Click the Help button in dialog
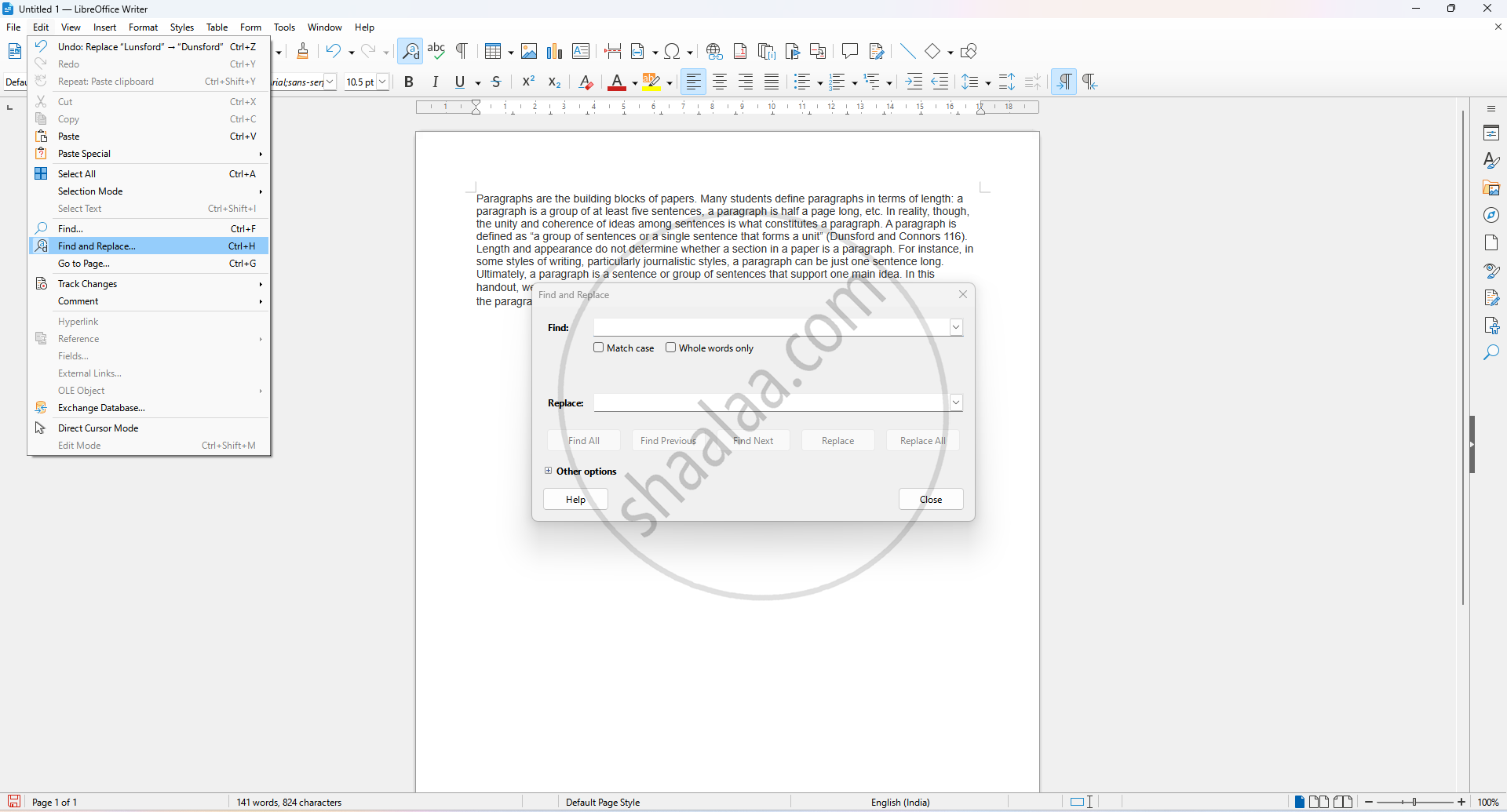This screenshot has height=812, width=1507. tap(575, 500)
